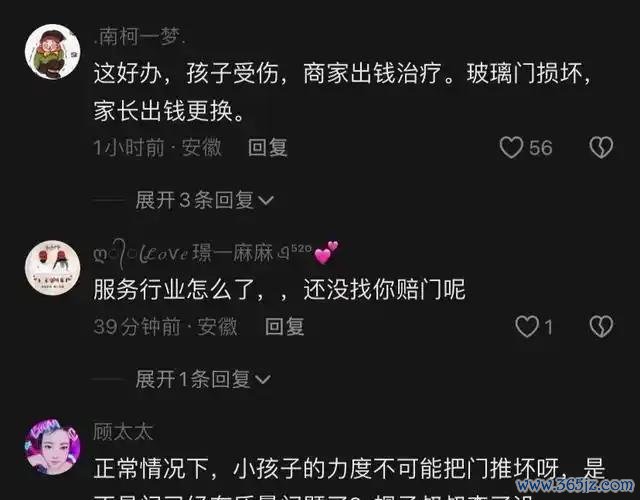Like the comment about 服务行业
Viewport: 640px width, 500px height.
click(x=527, y=327)
